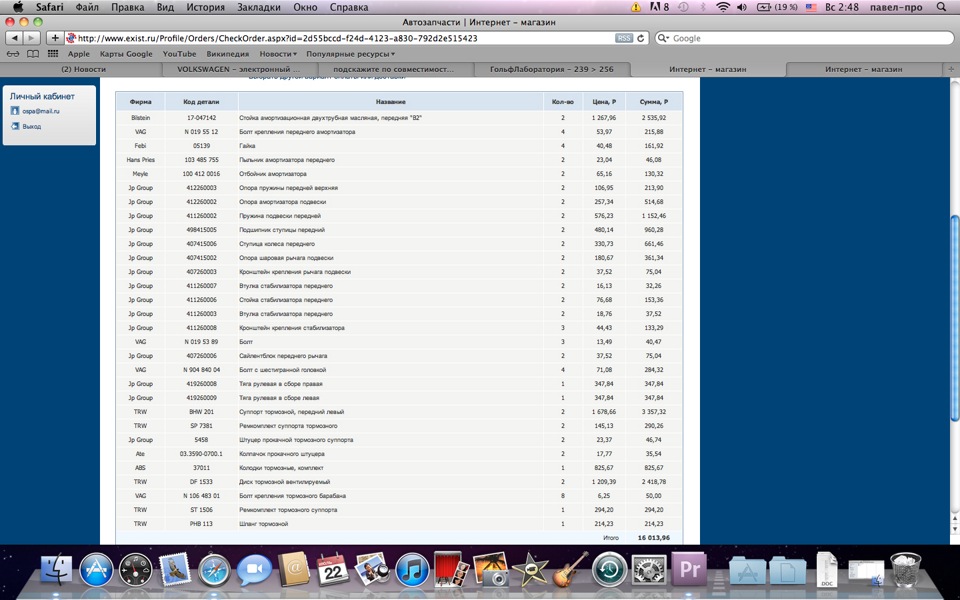Select the part code 17-047142
Image resolution: width=960 pixels, height=600 pixels.
pos(201,118)
